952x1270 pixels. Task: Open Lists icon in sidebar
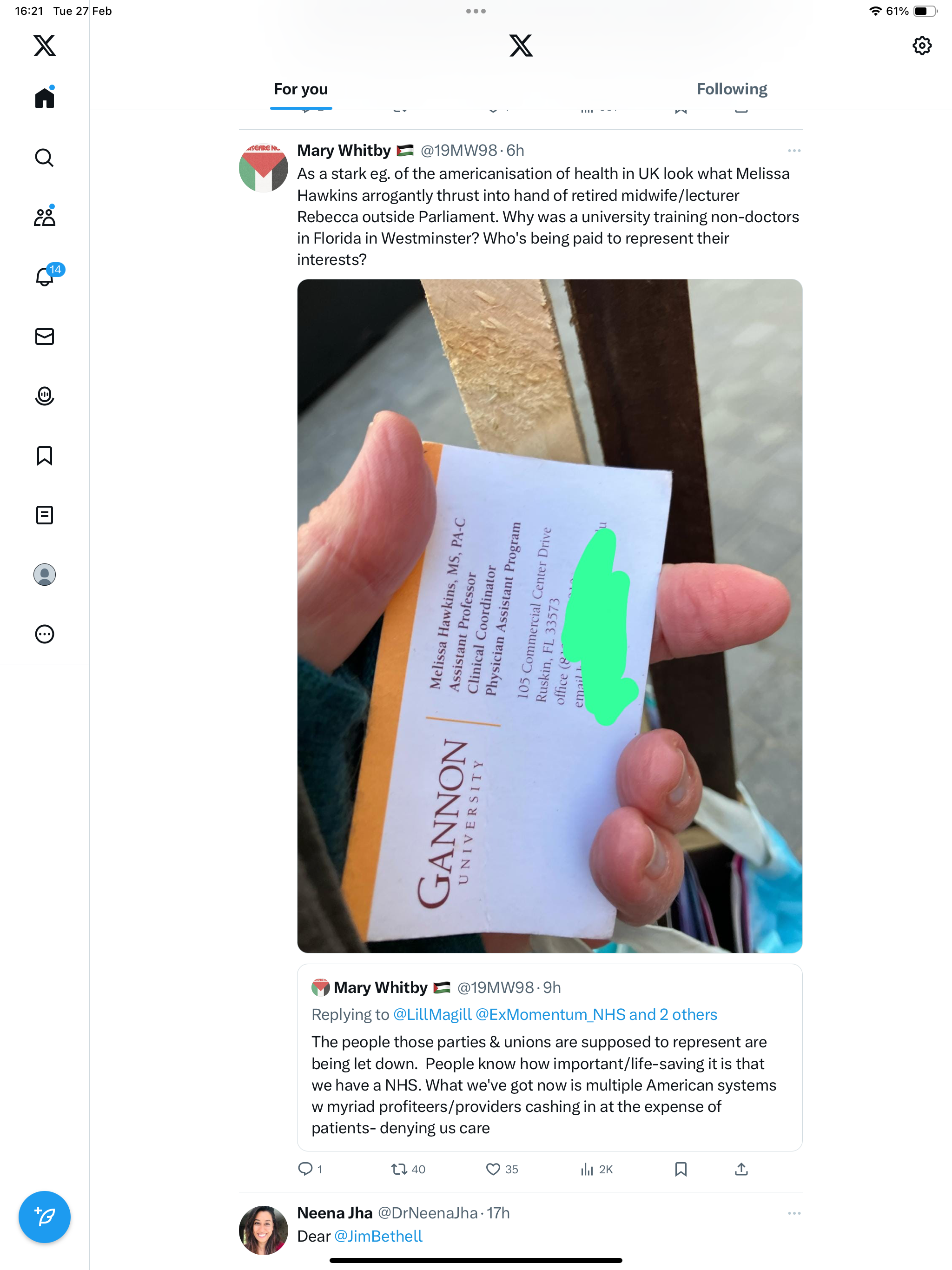coord(44,515)
